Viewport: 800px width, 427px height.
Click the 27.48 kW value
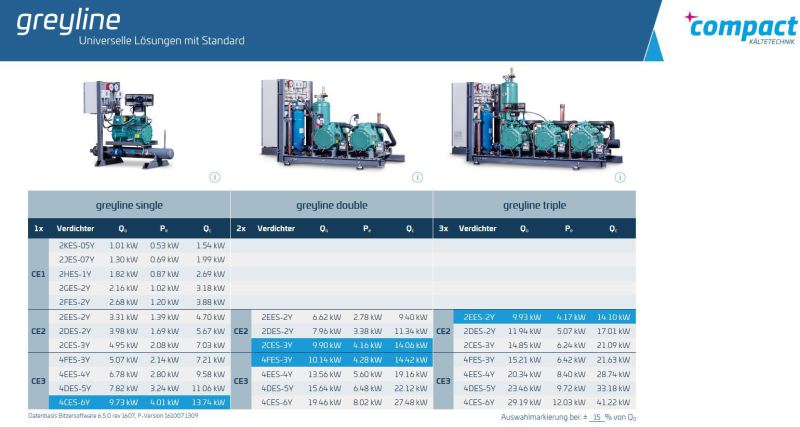[x=411, y=402]
